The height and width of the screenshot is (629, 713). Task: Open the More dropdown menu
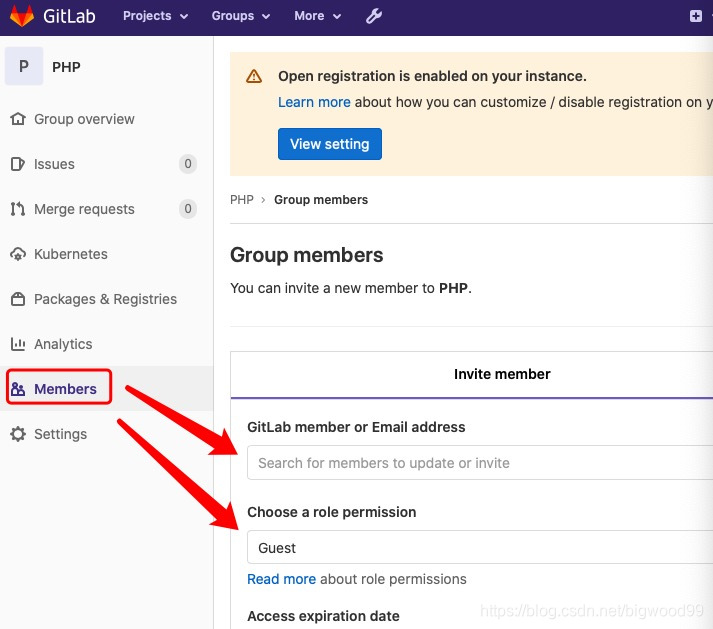[x=317, y=16]
